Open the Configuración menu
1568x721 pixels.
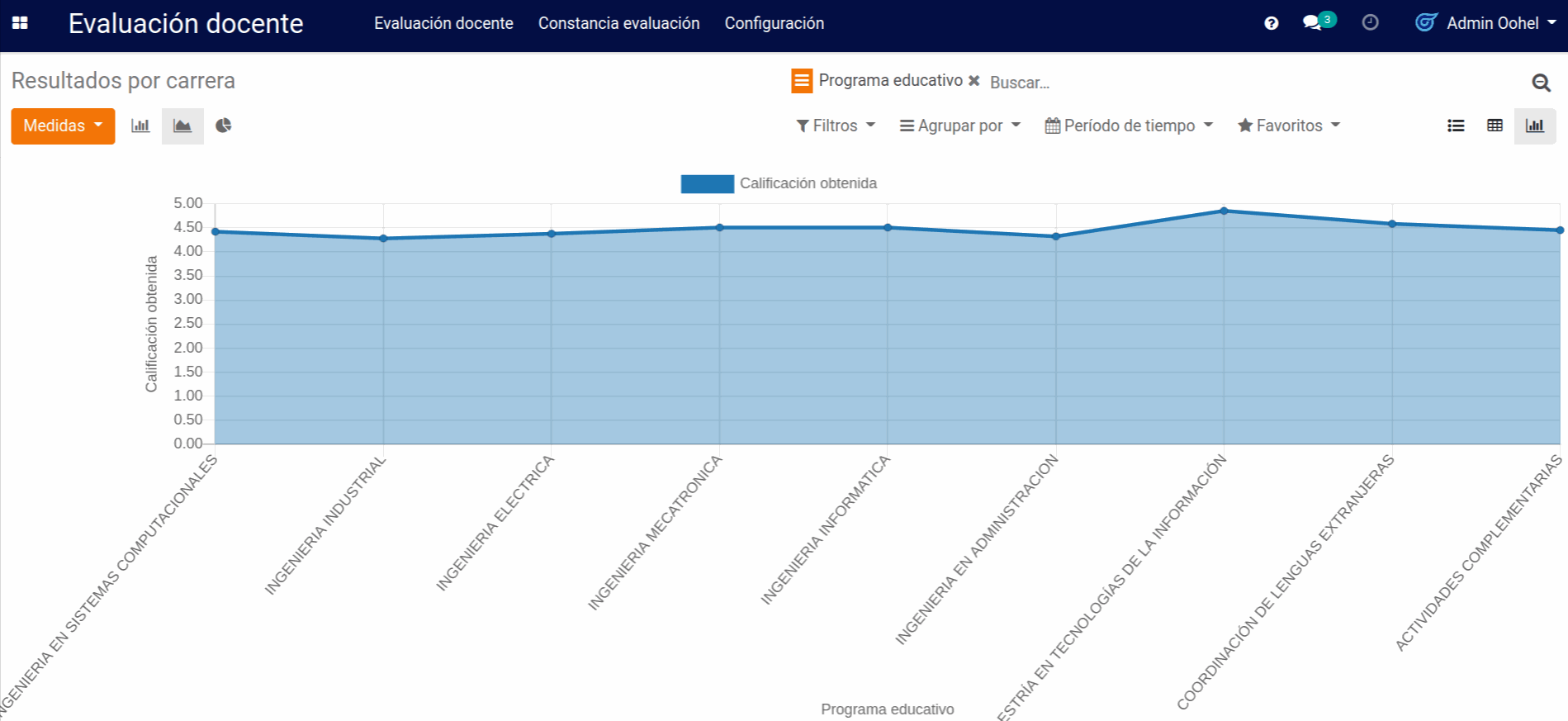coord(774,23)
